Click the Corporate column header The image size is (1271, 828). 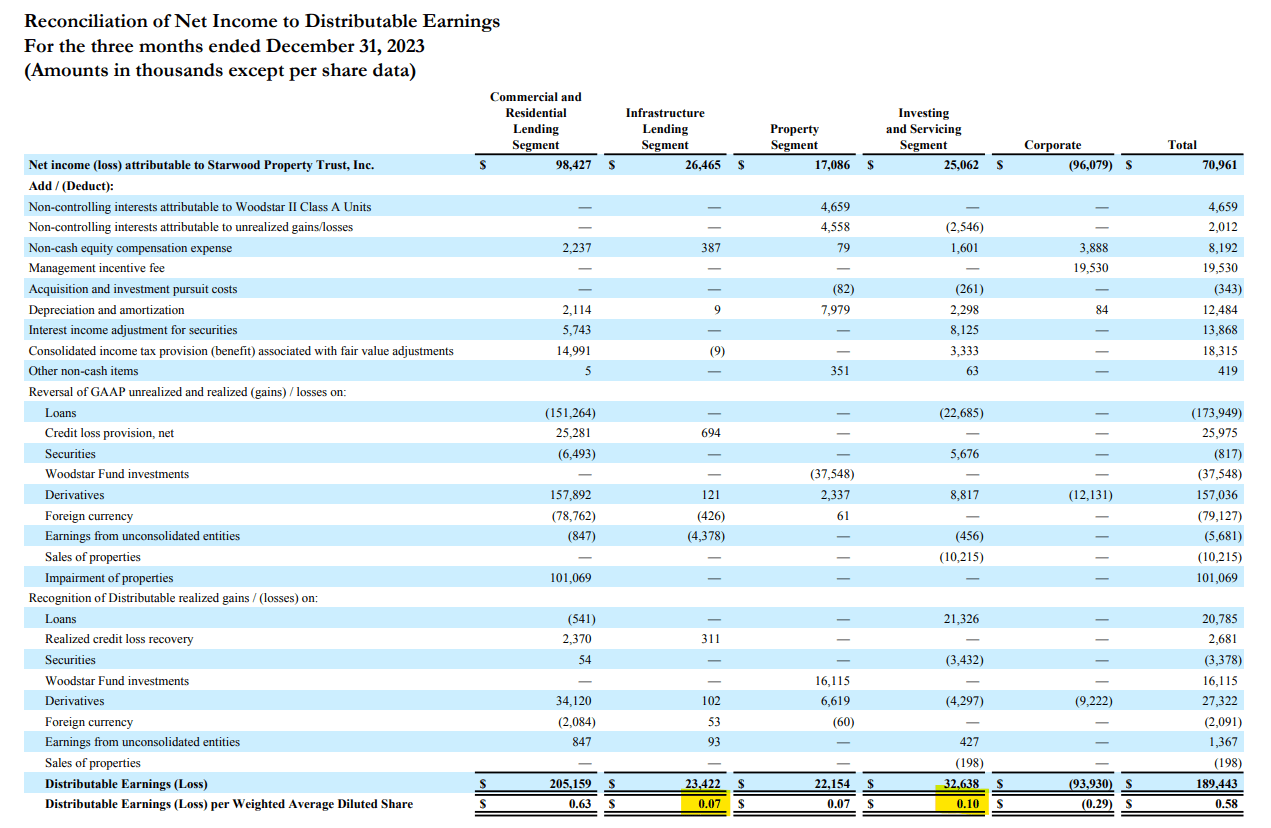click(1052, 145)
